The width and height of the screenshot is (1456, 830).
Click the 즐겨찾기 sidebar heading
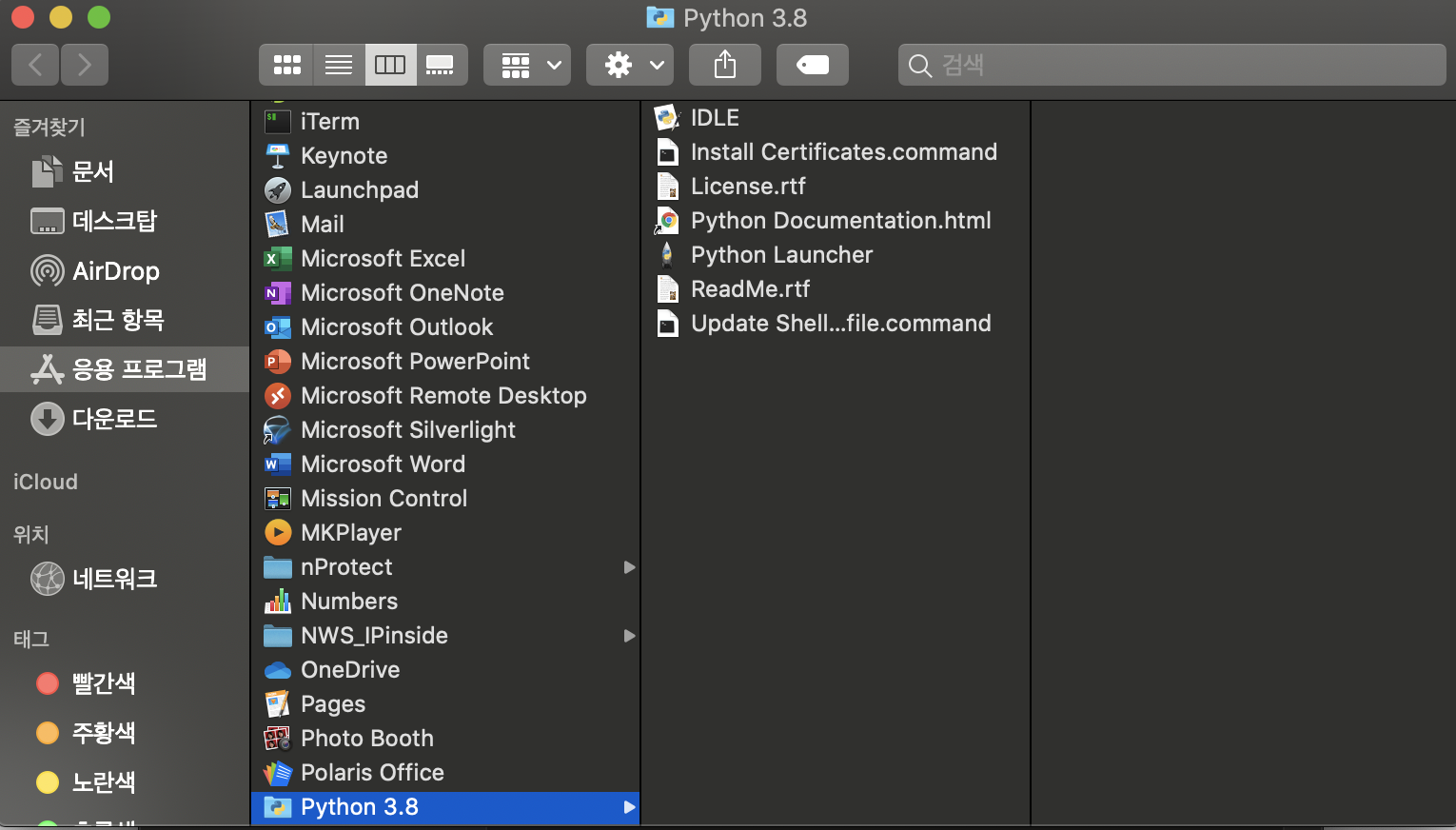tap(49, 127)
